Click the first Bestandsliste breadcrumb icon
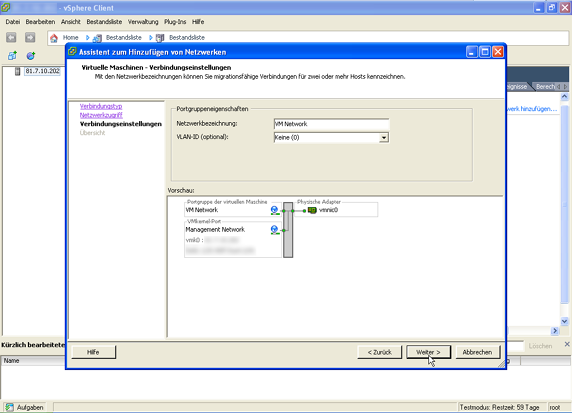 (97, 38)
